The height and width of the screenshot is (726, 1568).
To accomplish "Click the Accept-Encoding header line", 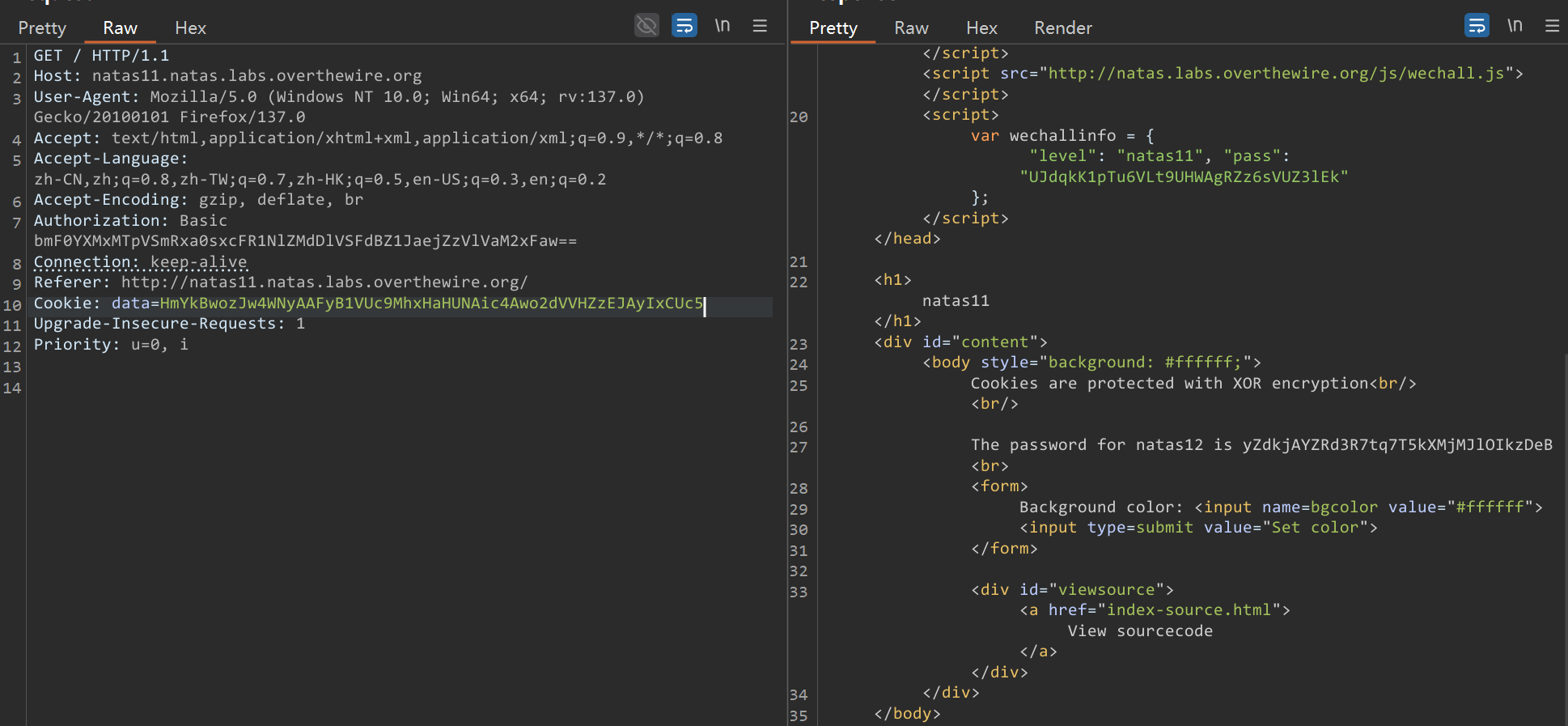I will click(x=198, y=200).
